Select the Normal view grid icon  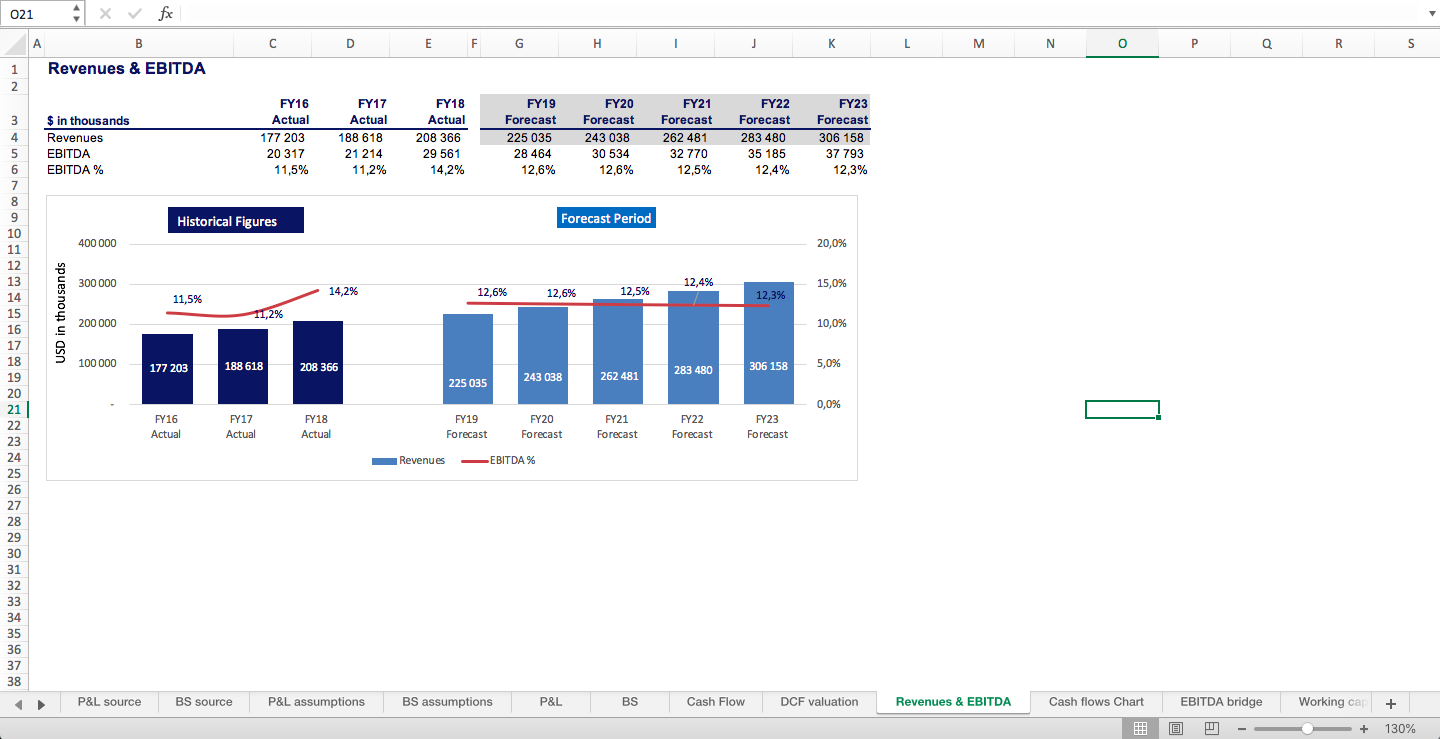[x=1140, y=728]
